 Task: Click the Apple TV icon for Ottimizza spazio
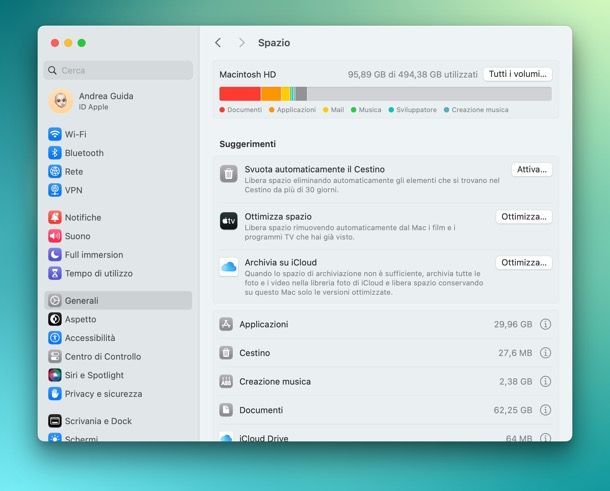229,221
